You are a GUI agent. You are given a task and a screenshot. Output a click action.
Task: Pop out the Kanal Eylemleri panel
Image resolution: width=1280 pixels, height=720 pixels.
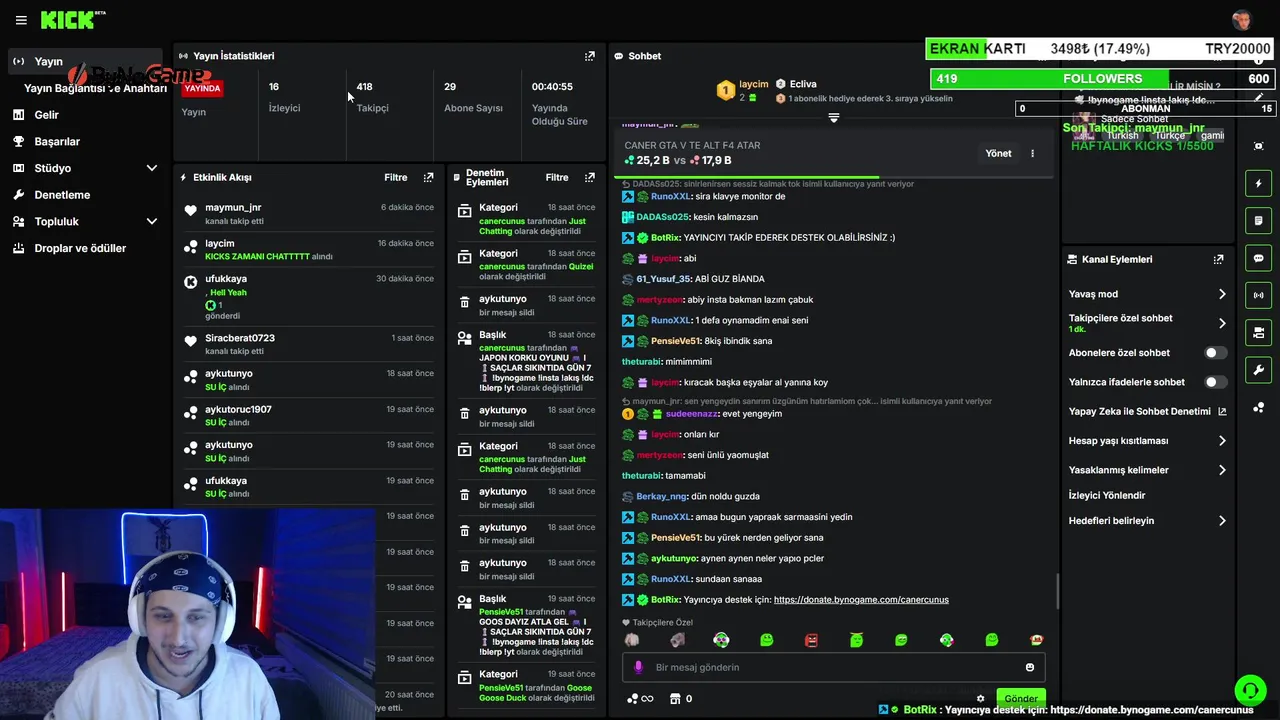tap(1218, 259)
